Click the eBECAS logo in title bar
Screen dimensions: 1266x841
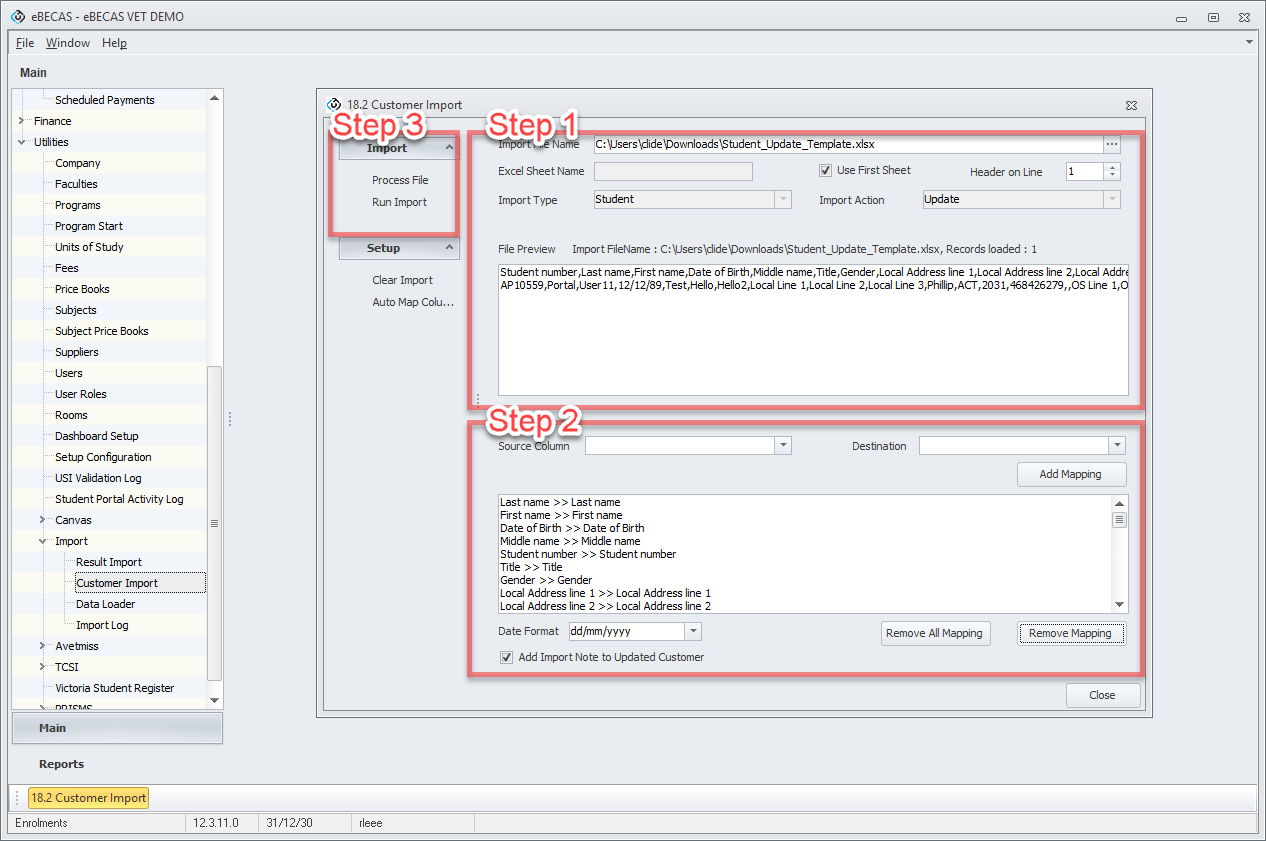pos(17,17)
